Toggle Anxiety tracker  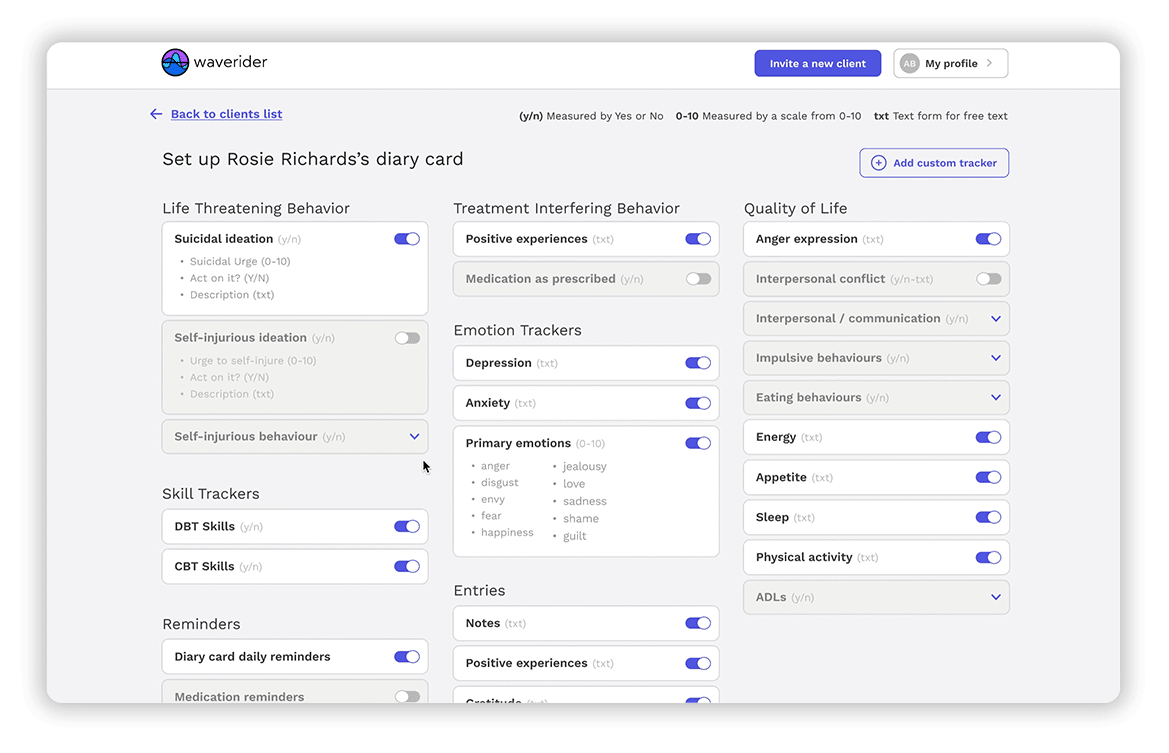698,403
